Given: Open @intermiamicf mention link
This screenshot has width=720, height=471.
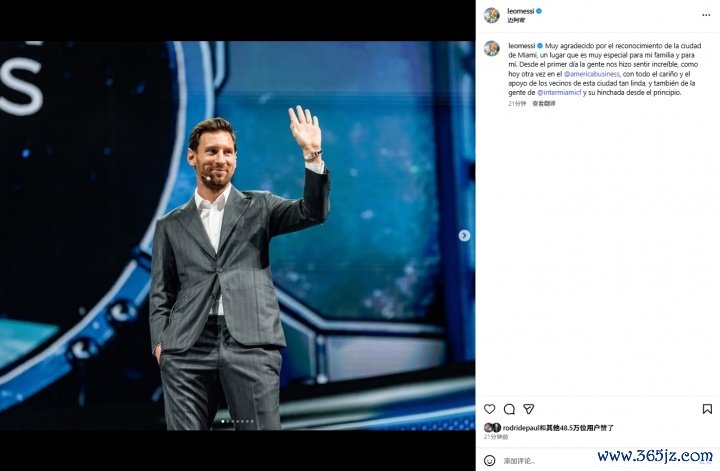Looking at the screenshot, I should (559, 93).
